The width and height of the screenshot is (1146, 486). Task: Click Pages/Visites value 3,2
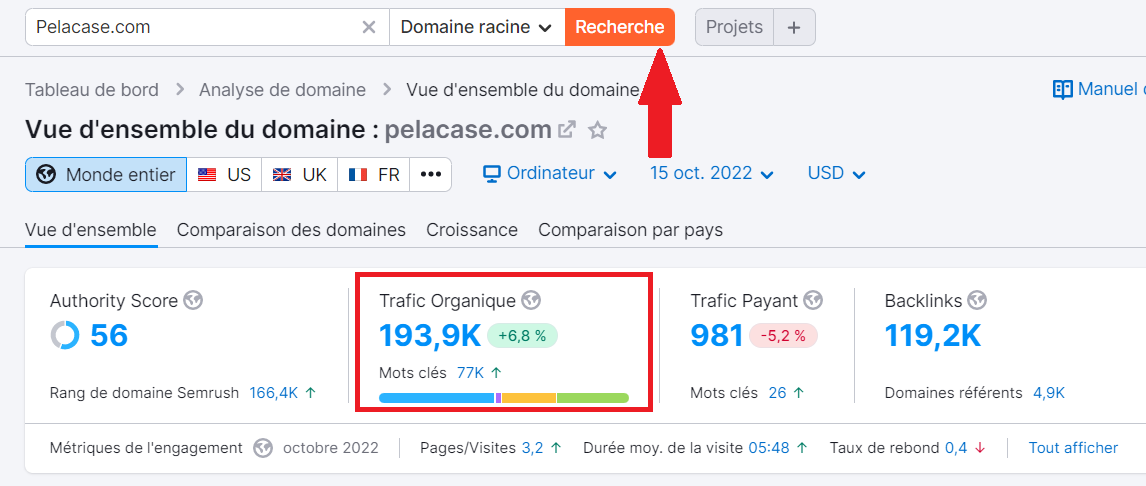532,448
